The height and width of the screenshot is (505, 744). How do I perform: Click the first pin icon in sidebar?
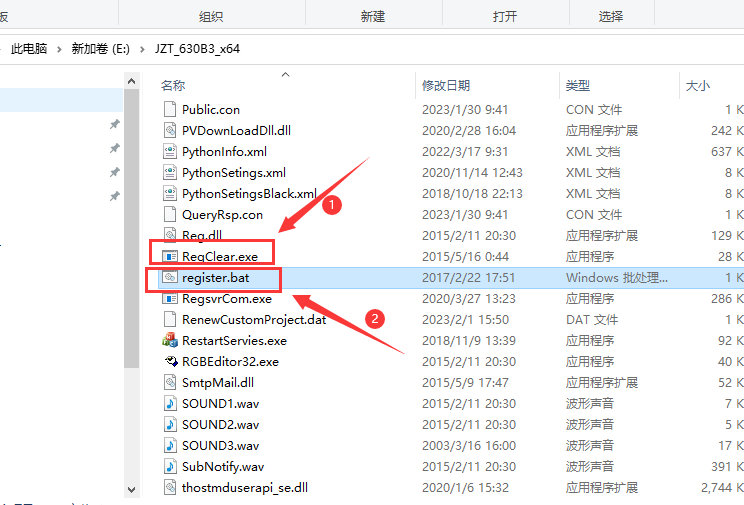pyautogui.click(x=114, y=124)
